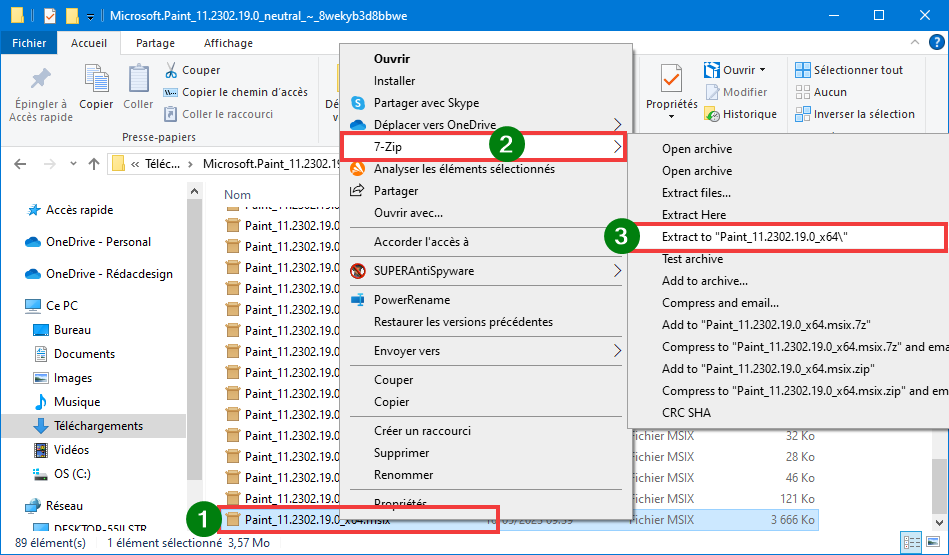The width and height of the screenshot is (949, 555).
Task: Click Modifier in the ribbon
Action: [x=736, y=92]
